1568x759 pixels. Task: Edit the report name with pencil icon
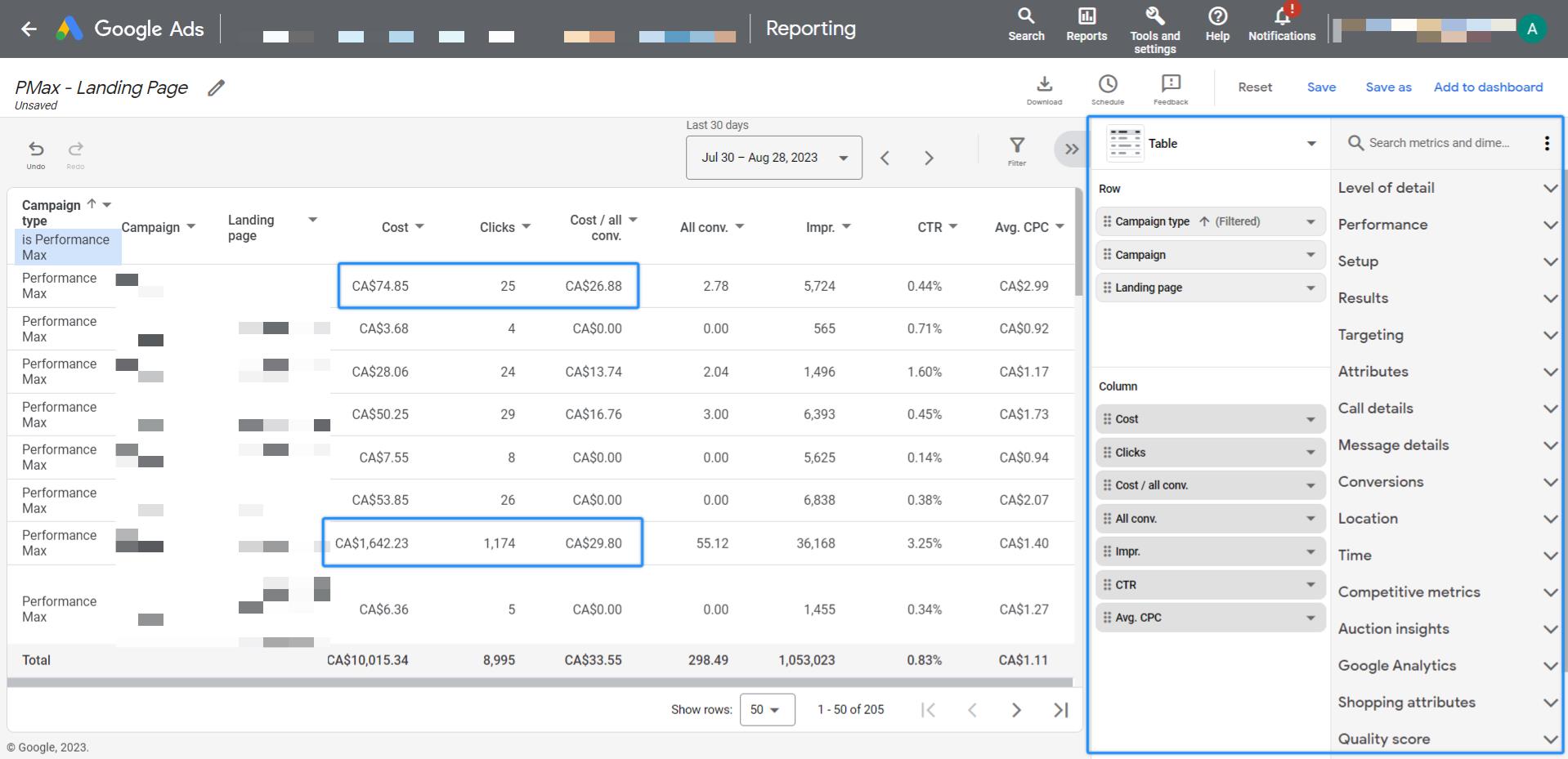pos(216,87)
